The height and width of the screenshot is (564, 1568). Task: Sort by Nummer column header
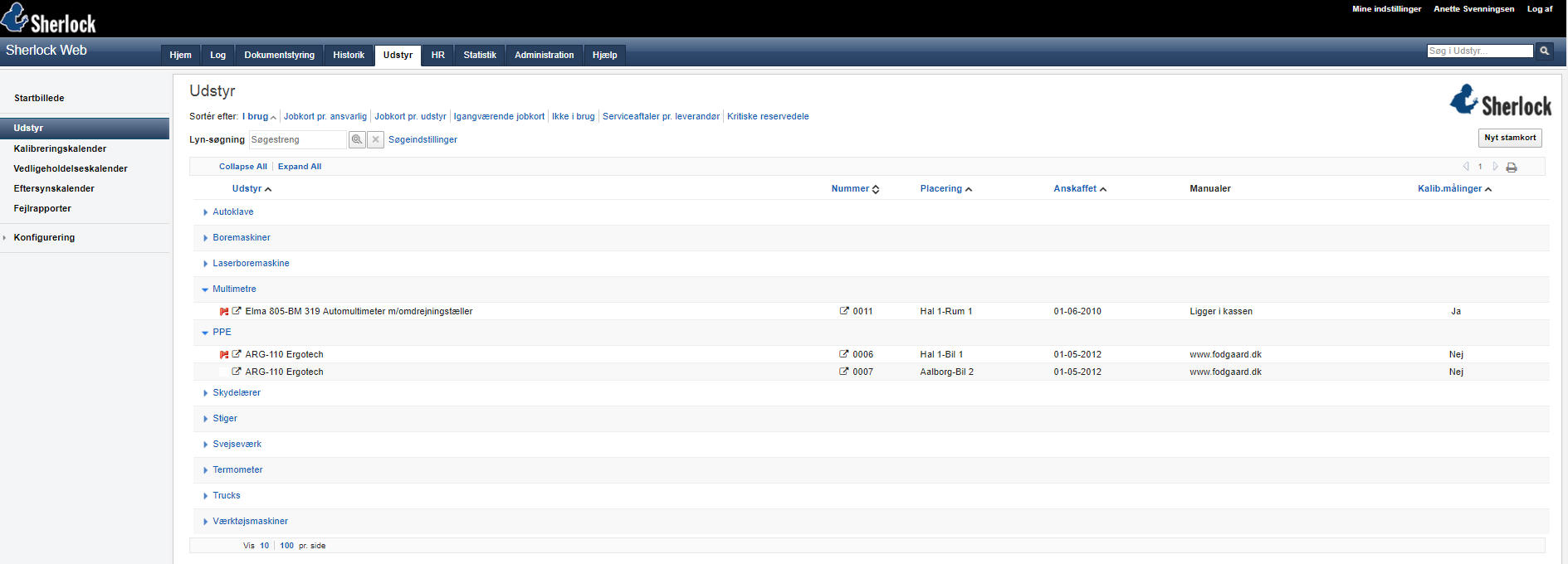[855, 189]
